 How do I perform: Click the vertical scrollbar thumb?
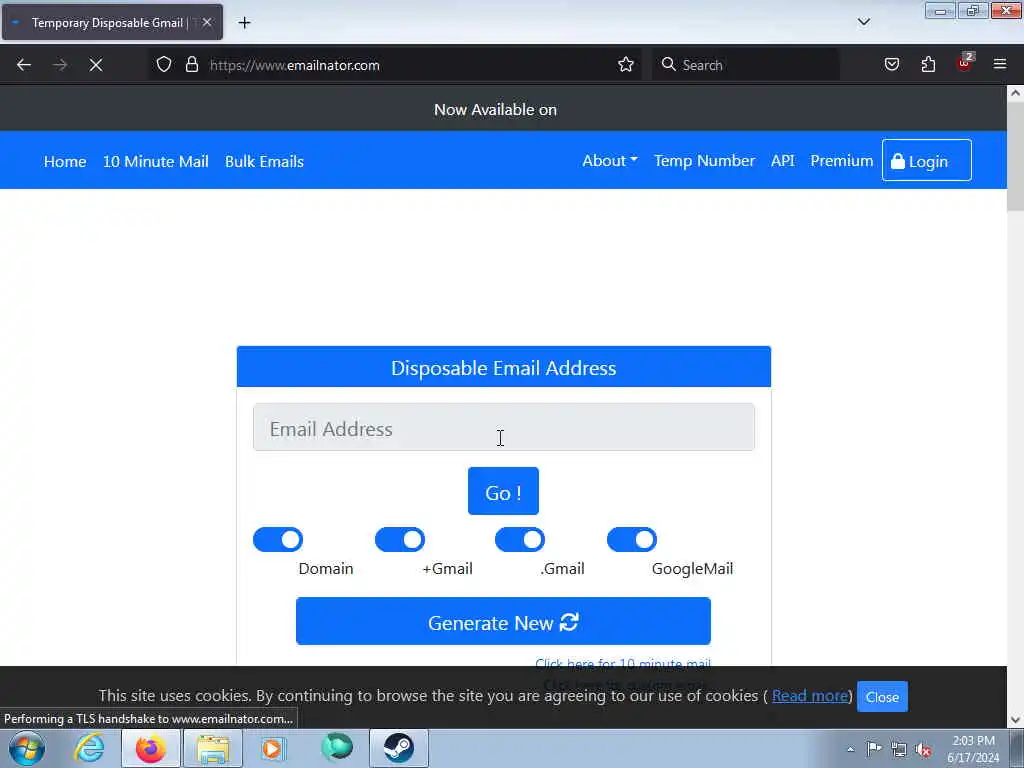coord(1015,157)
